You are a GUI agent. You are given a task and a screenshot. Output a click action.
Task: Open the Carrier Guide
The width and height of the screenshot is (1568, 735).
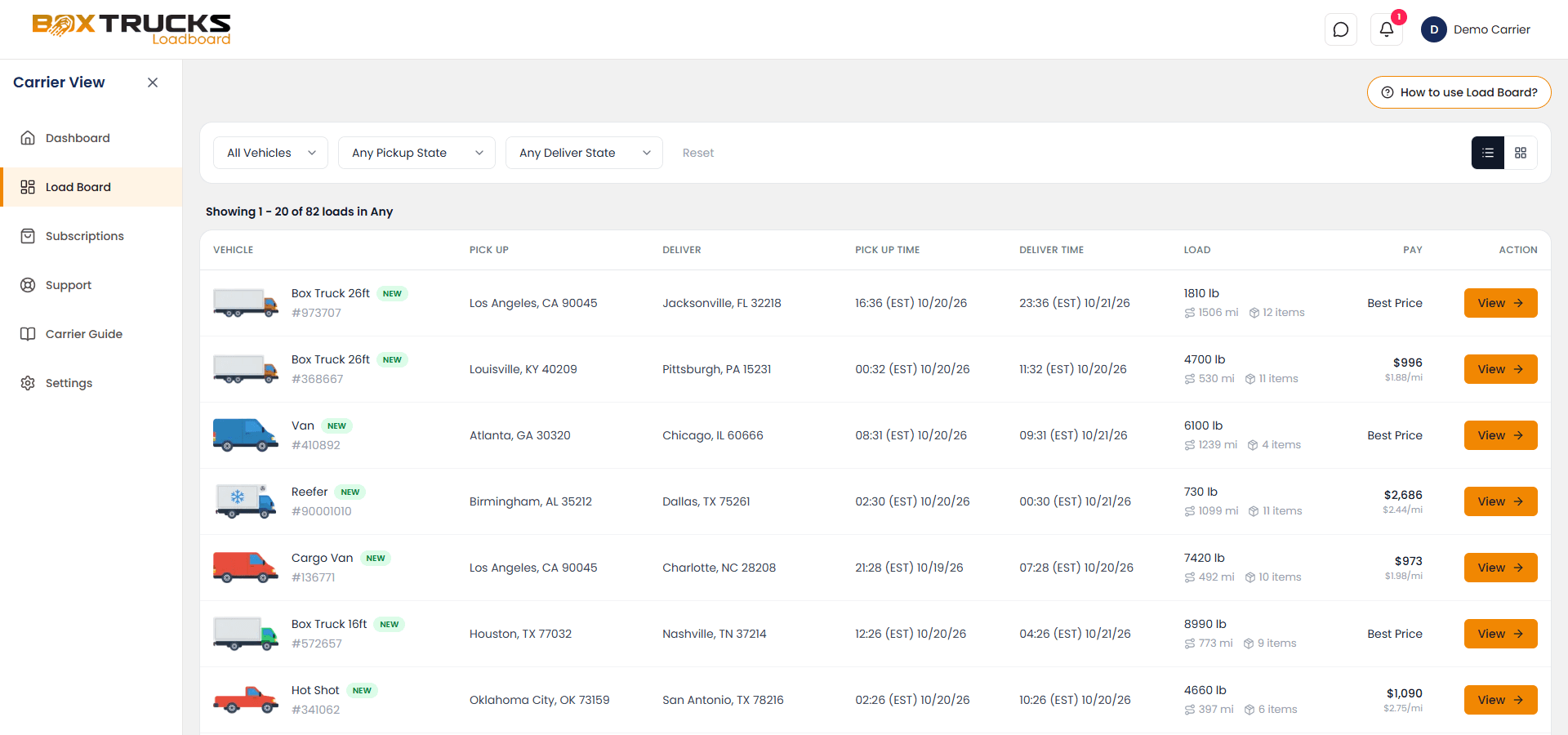pyautogui.click(x=91, y=334)
